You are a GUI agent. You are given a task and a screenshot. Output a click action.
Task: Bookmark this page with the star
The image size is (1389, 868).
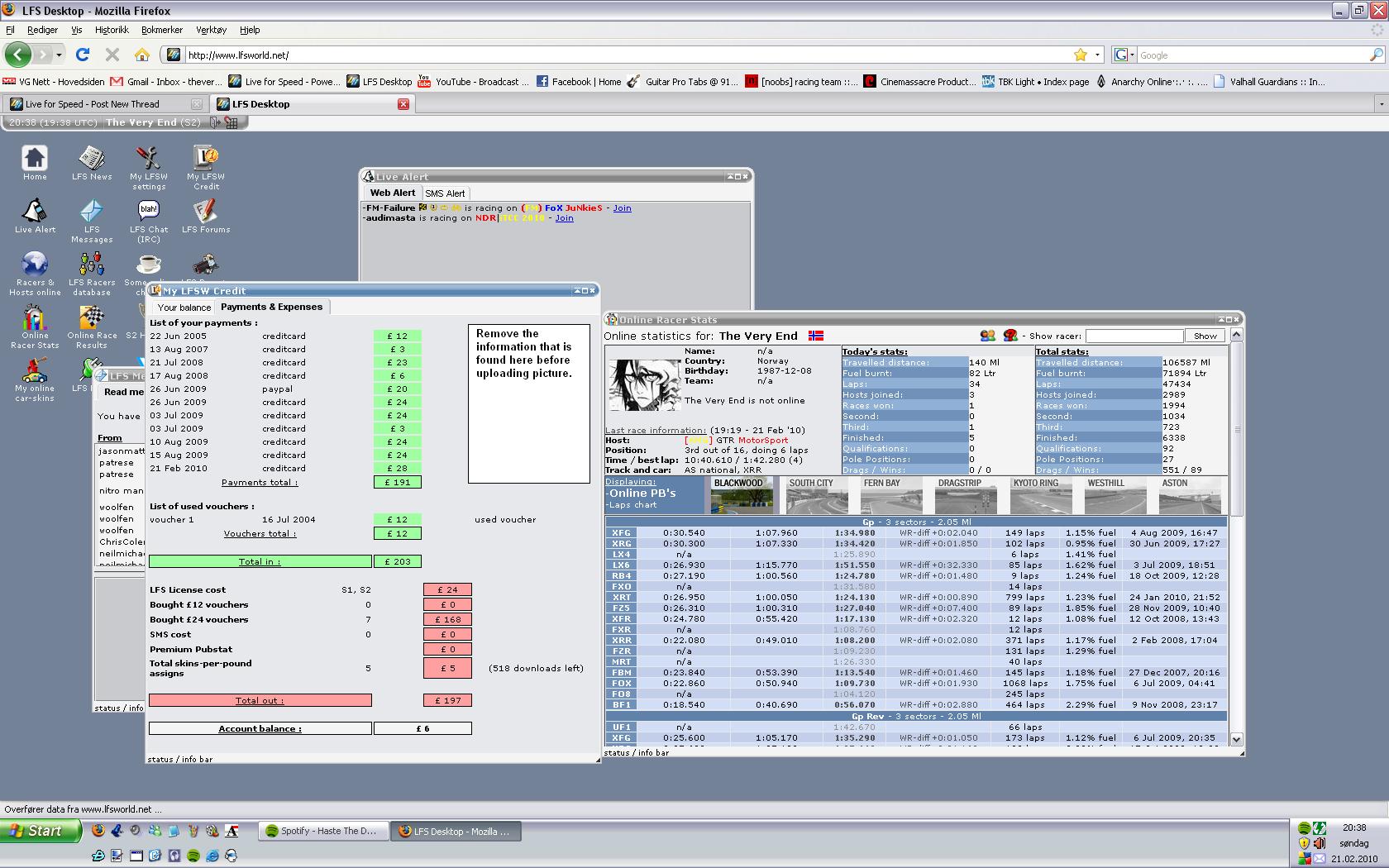1081,55
